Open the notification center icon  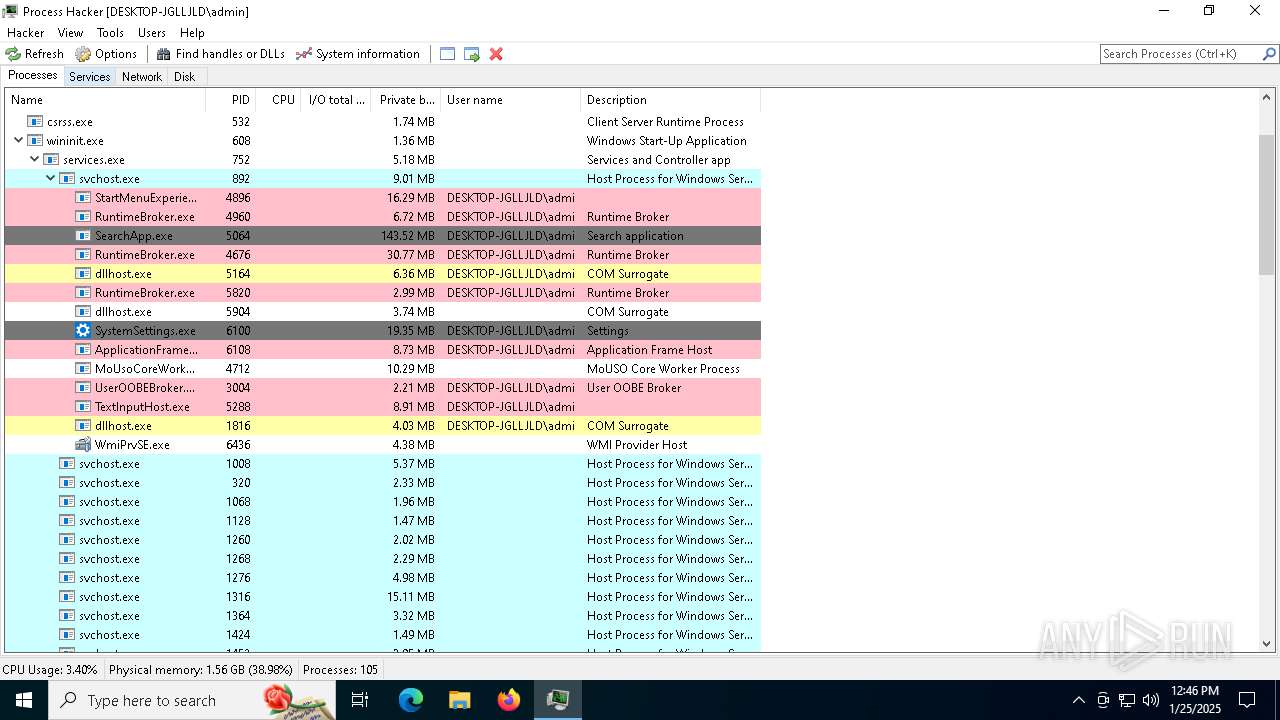click(1247, 700)
